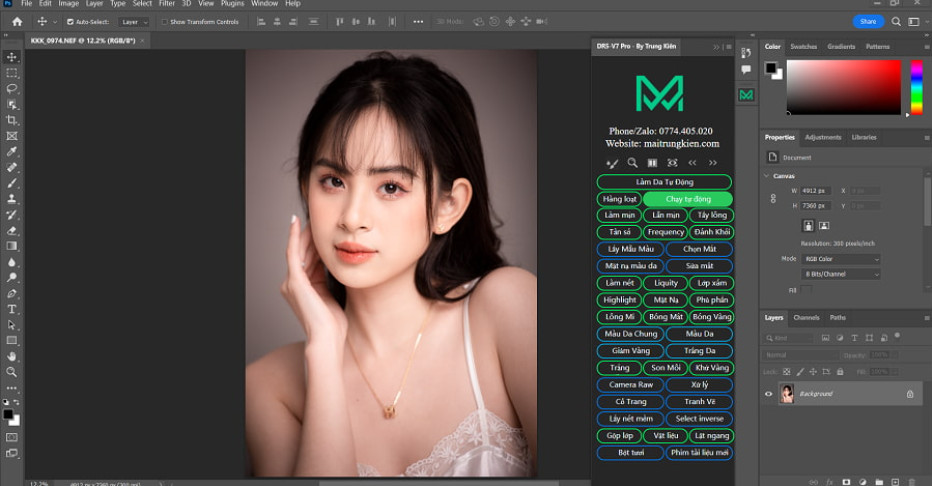
Task: Hide the Background layer with eye icon
Action: (768, 394)
